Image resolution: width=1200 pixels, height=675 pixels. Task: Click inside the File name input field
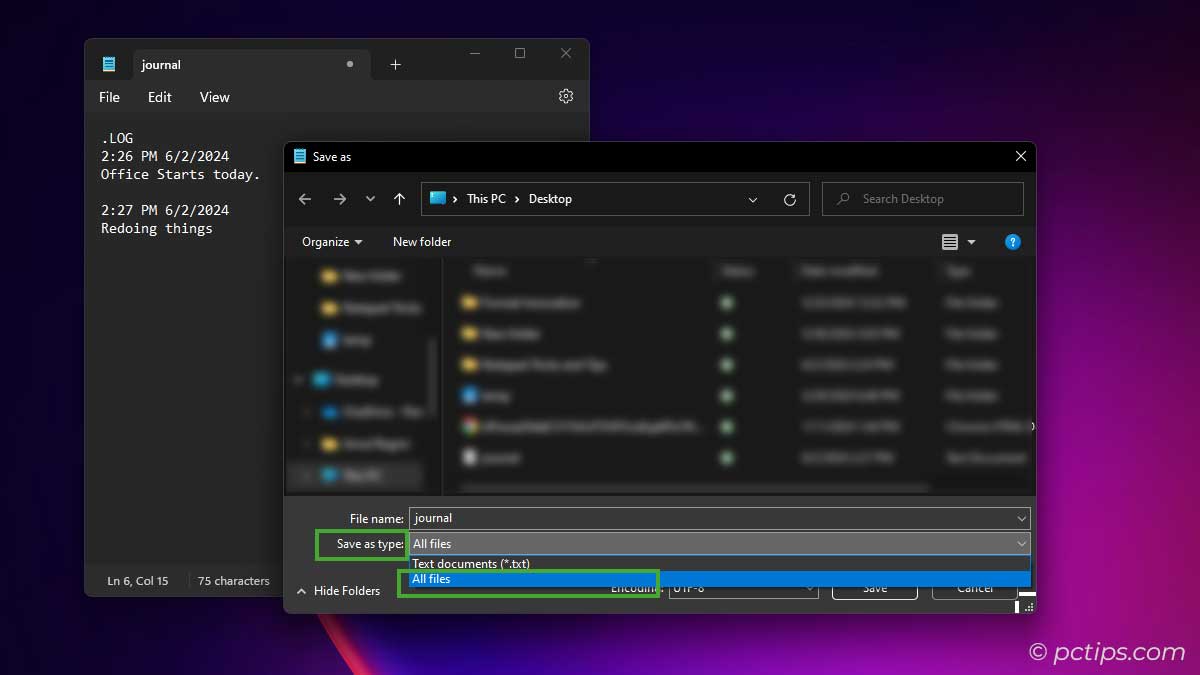pos(600,518)
